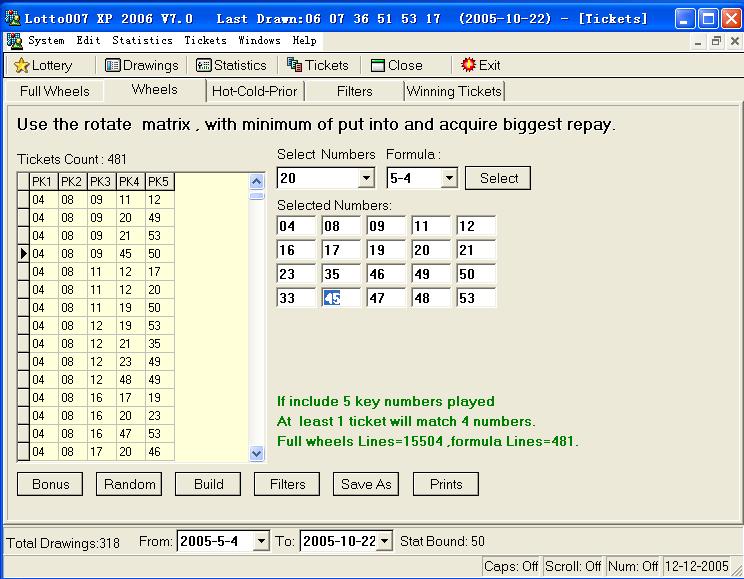
Task: Click the selected number field 33
Action: (296, 298)
